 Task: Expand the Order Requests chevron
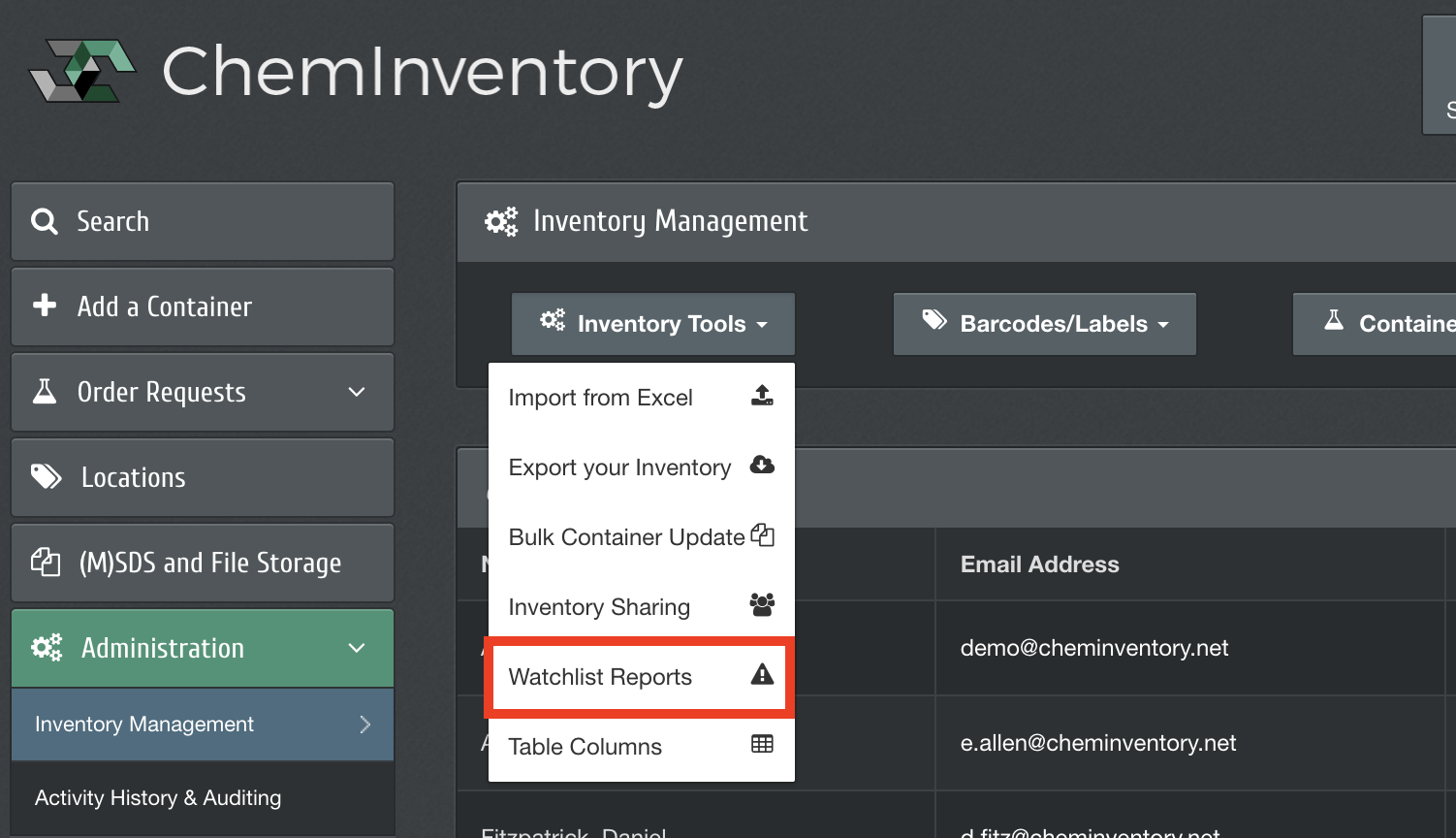coord(357,392)
